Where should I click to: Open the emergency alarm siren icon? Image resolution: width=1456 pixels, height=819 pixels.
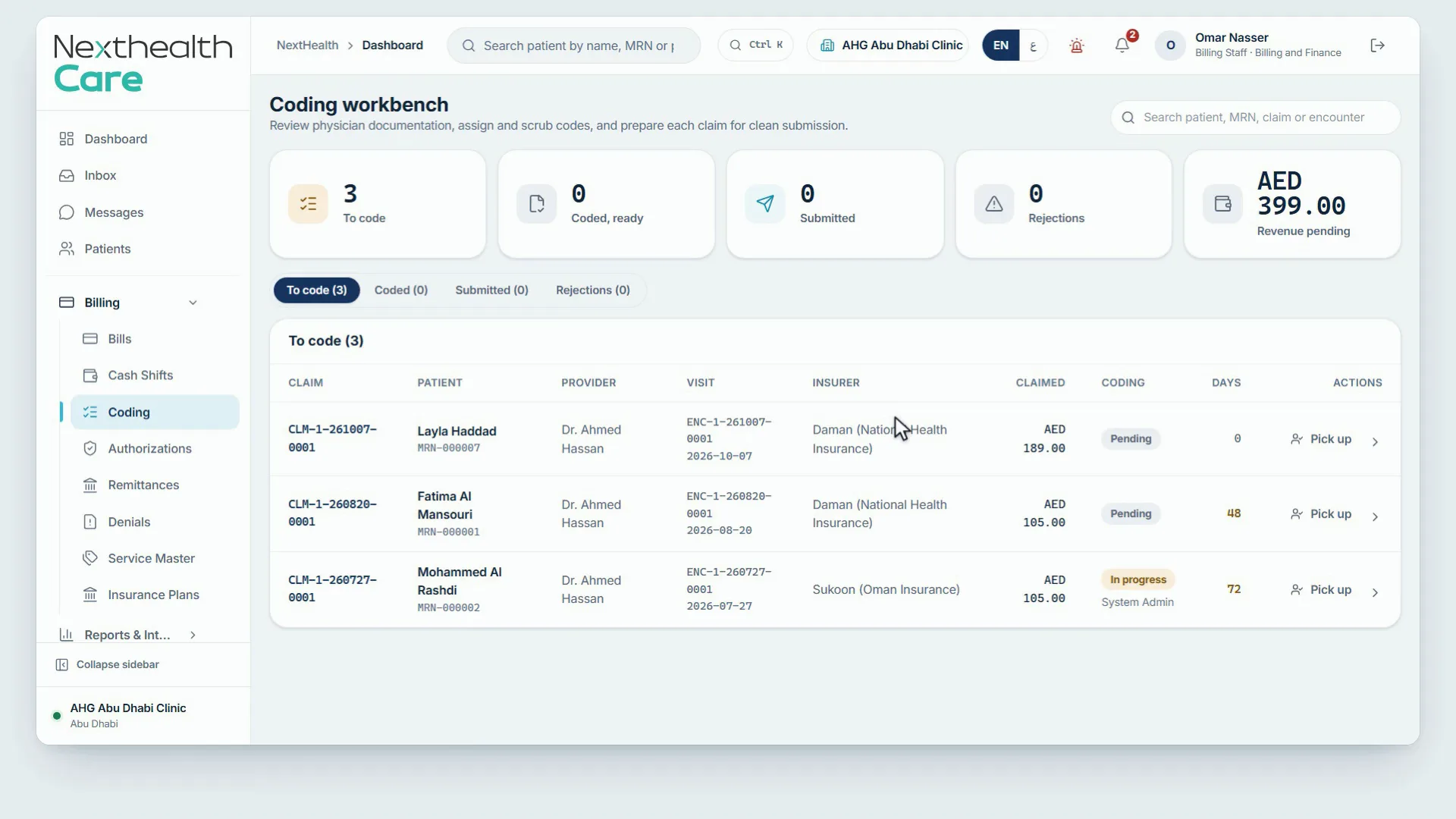[x=1076, y=45]
